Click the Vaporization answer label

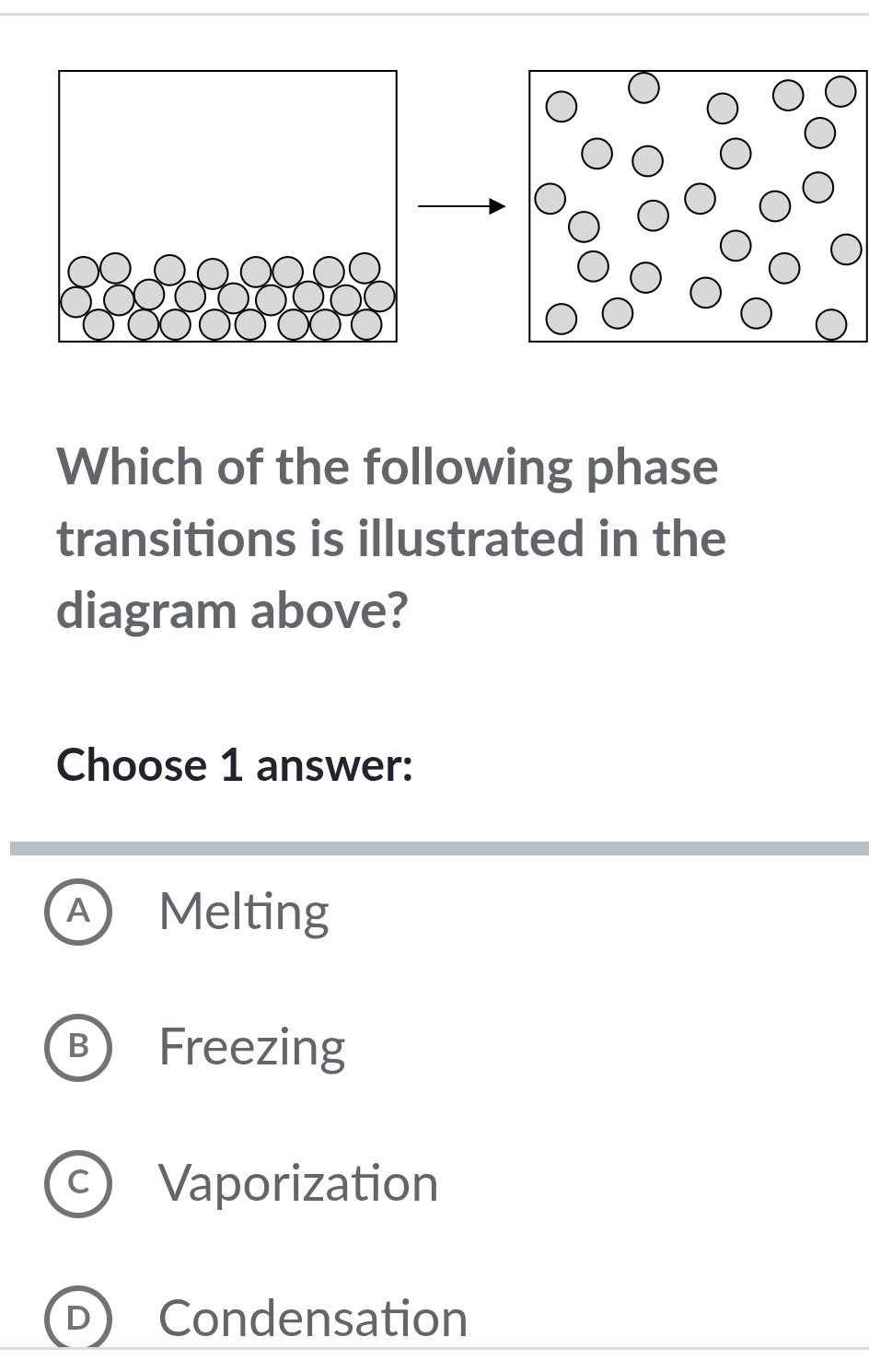point(298,1183)
